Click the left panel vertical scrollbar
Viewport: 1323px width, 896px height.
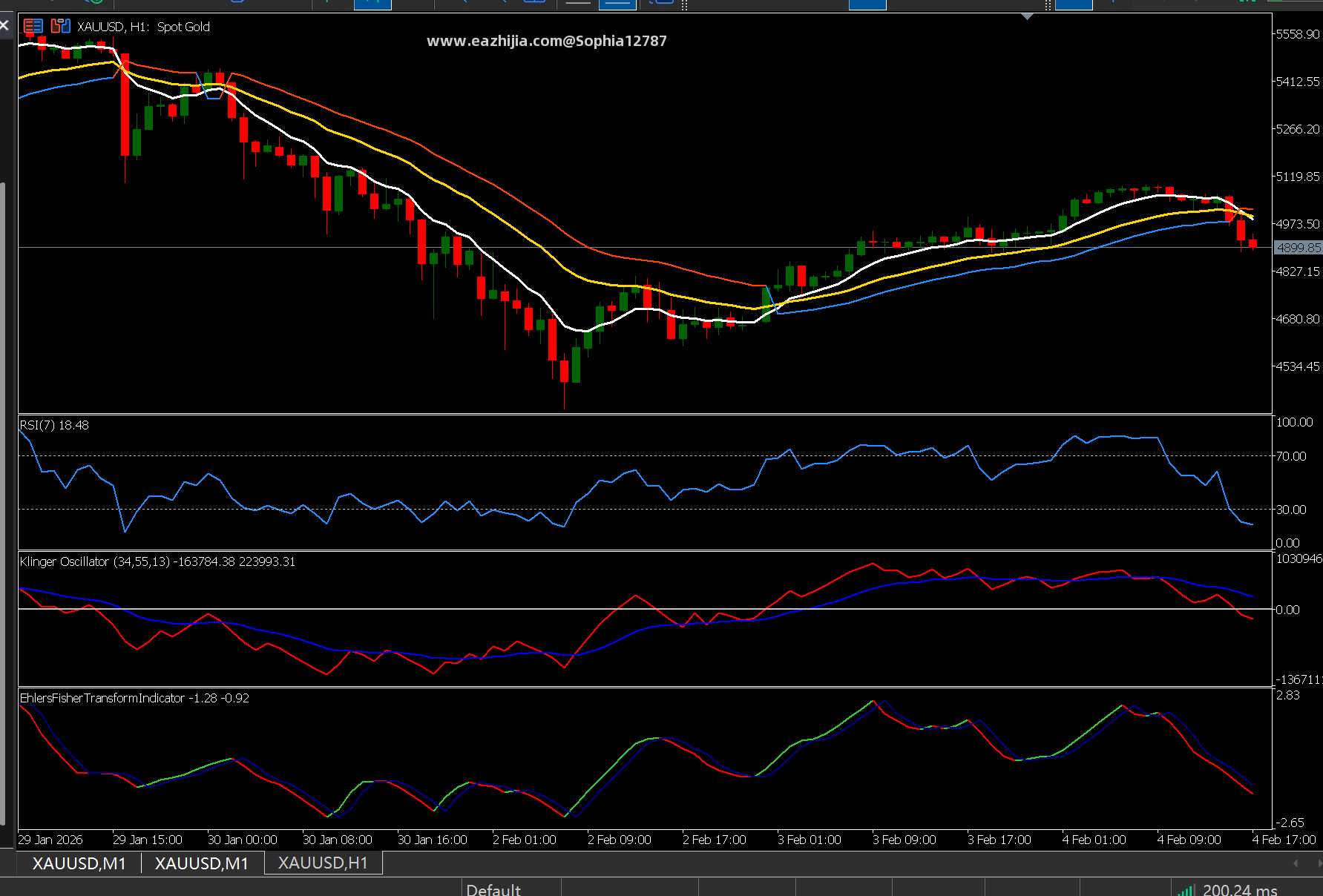pos(3,504)
